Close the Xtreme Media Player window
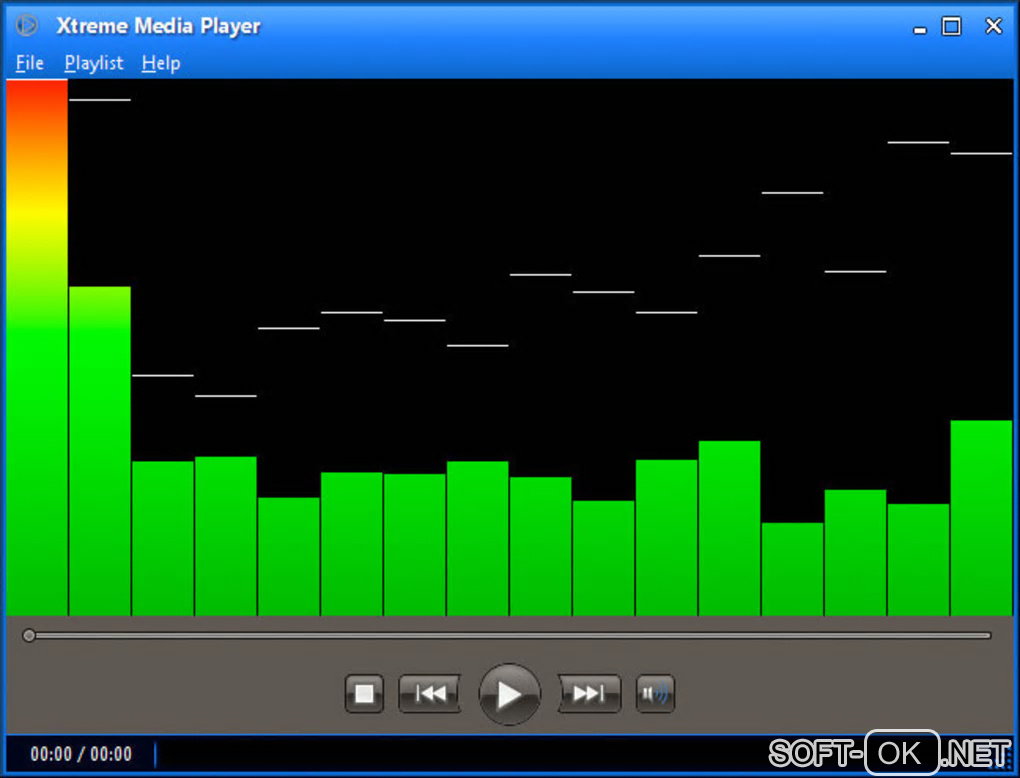 pos(993,26)
